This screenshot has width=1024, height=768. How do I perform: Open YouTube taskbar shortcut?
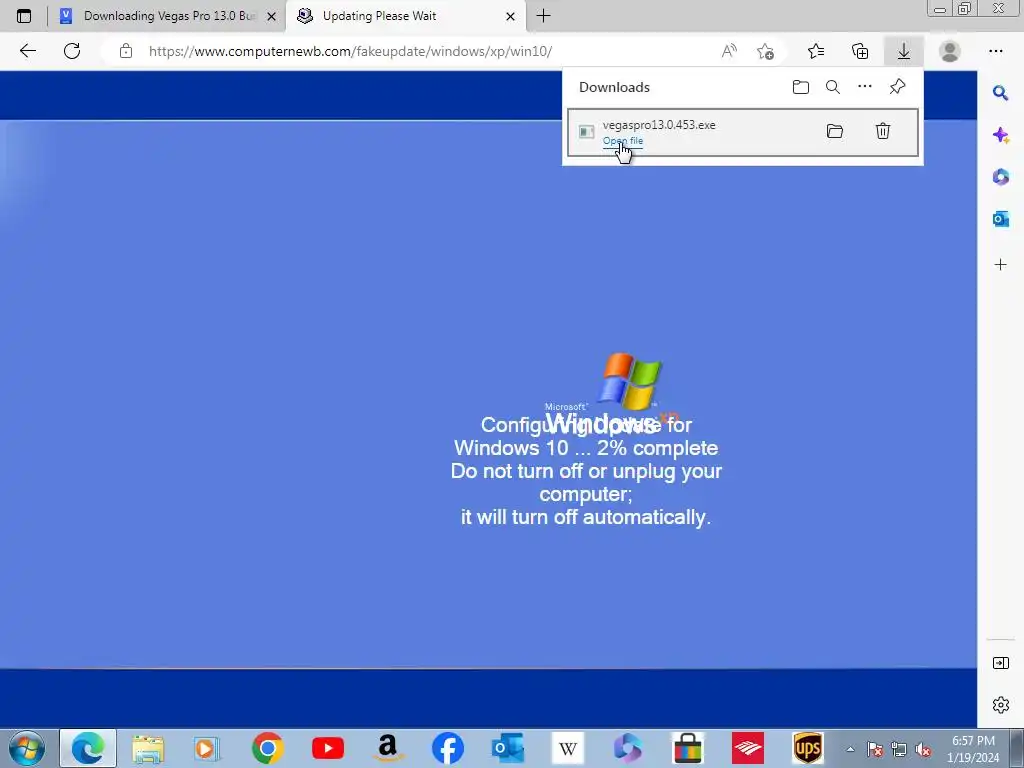click(x=328, y=748)
